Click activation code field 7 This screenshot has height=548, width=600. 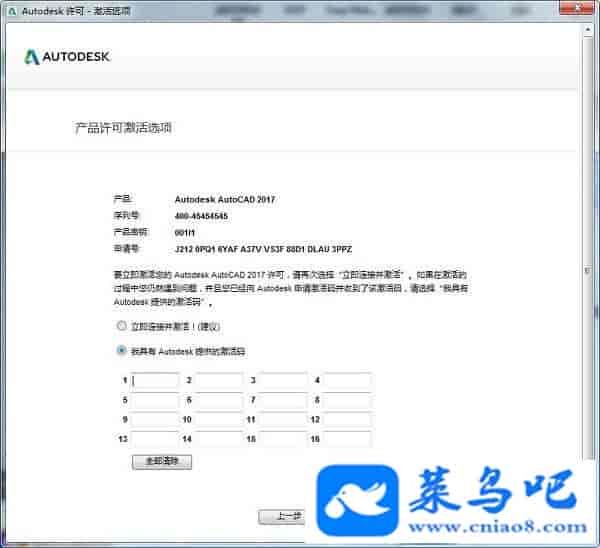pyautogui.click(x=283, y=400)
